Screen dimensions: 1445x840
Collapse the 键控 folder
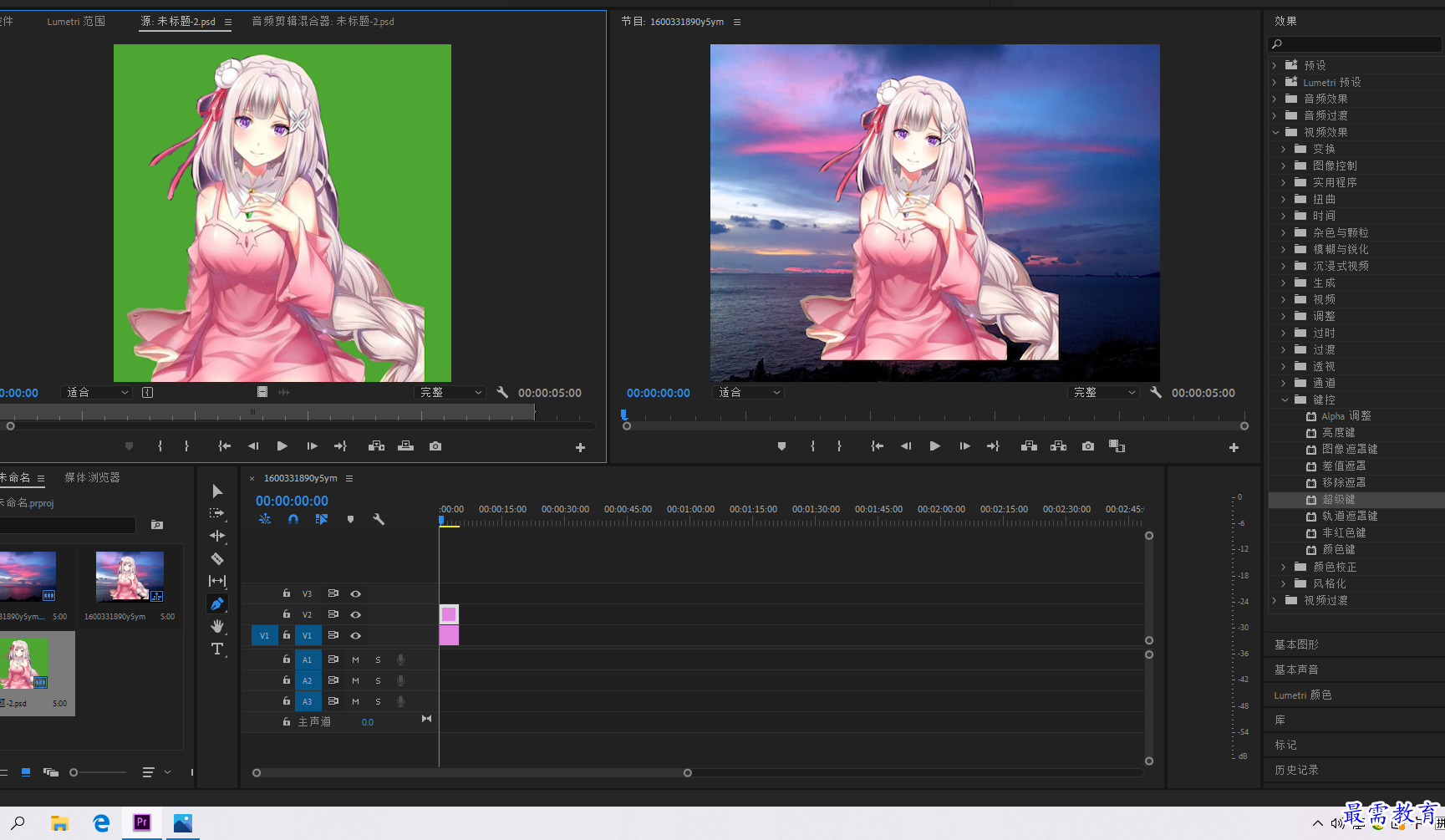tap(1285, 400)
